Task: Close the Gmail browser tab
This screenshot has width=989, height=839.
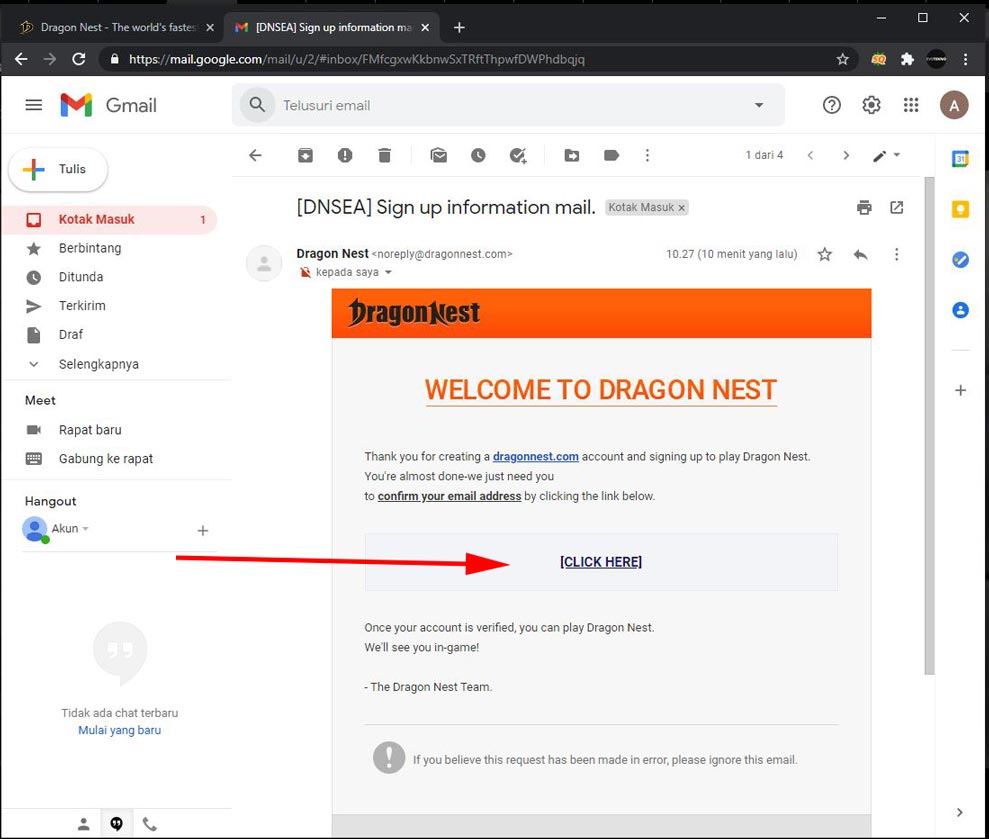Action: pyautogui.click(x=425, y=27)
